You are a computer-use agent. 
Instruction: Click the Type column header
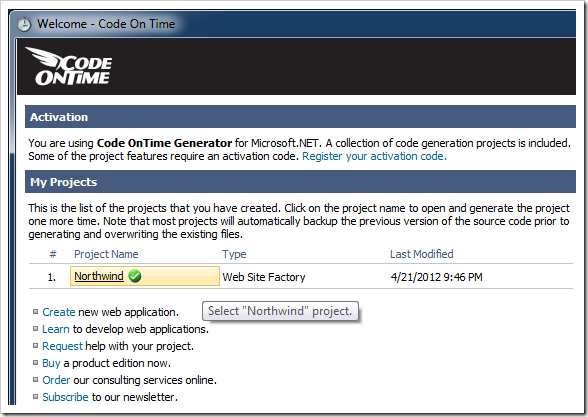(234, 254)
